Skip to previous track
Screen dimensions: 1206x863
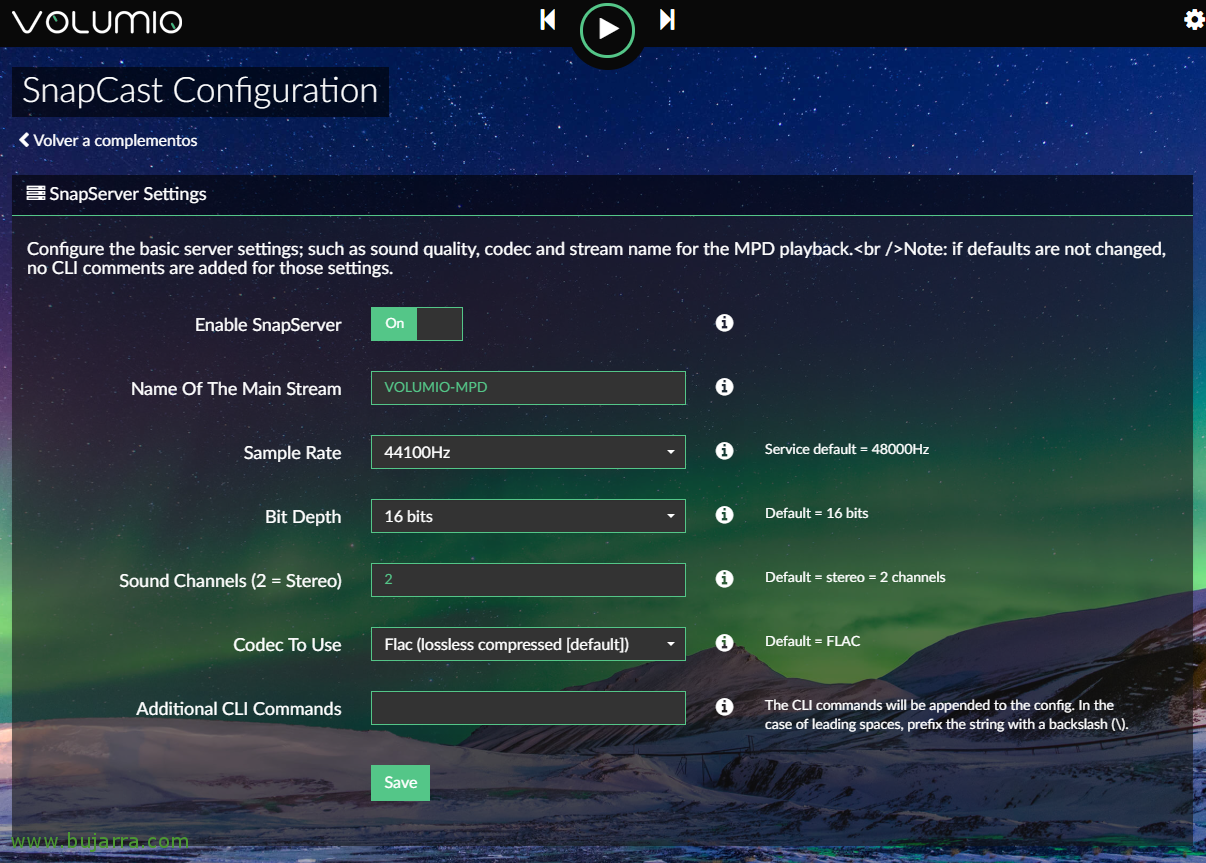[547, 20]
